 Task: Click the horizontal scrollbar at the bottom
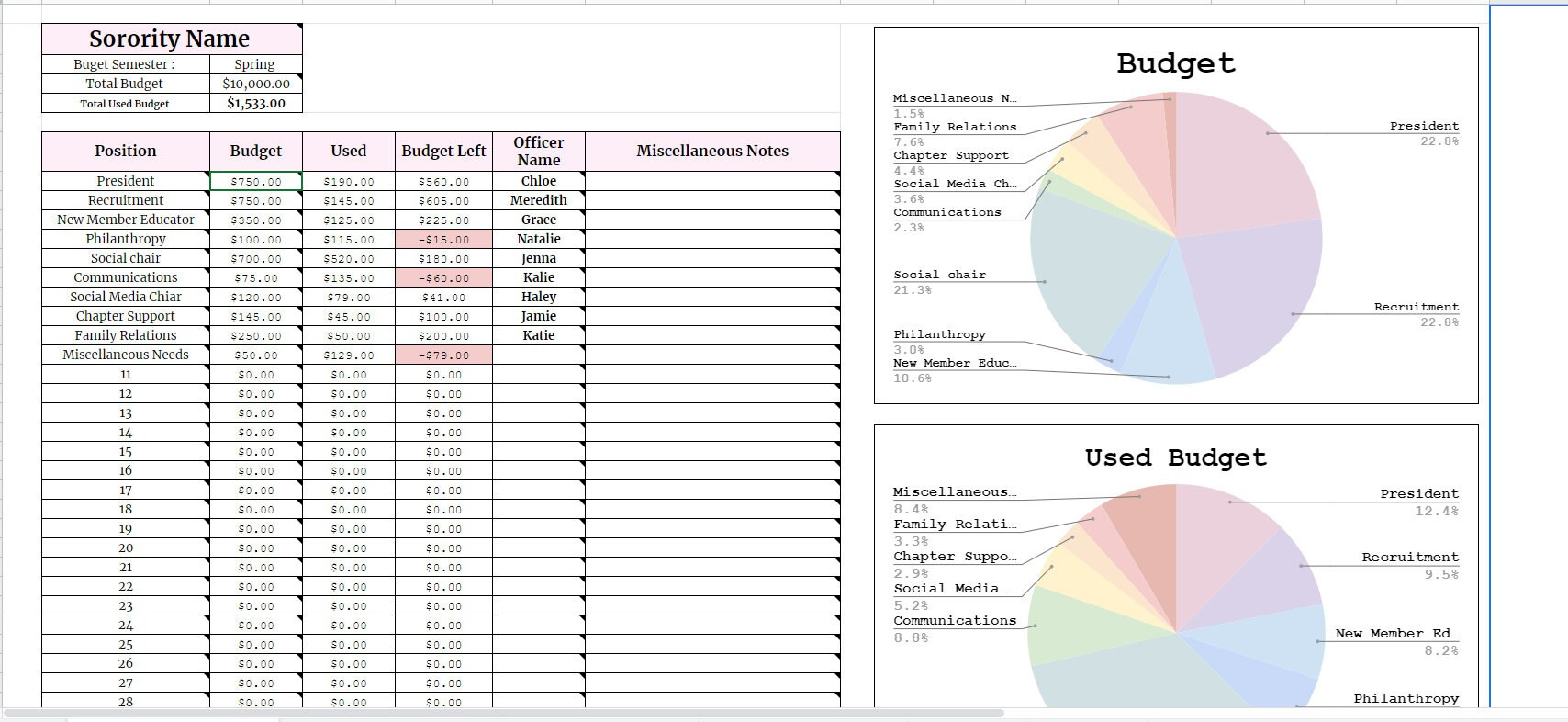(x=504, y=713)
